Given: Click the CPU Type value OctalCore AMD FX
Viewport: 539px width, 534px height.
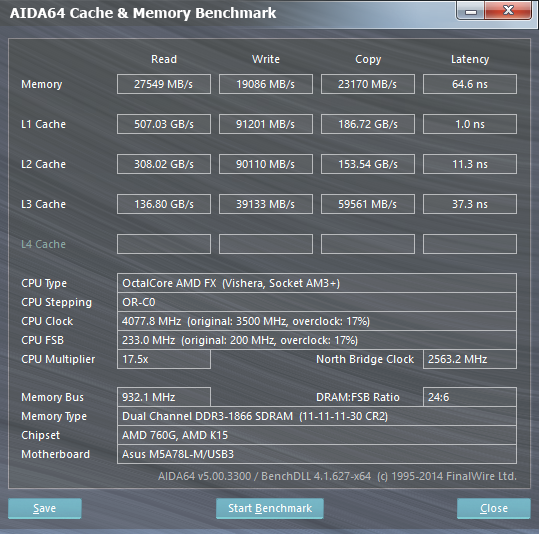Looking at the screenshot, I should click(317, 283).
